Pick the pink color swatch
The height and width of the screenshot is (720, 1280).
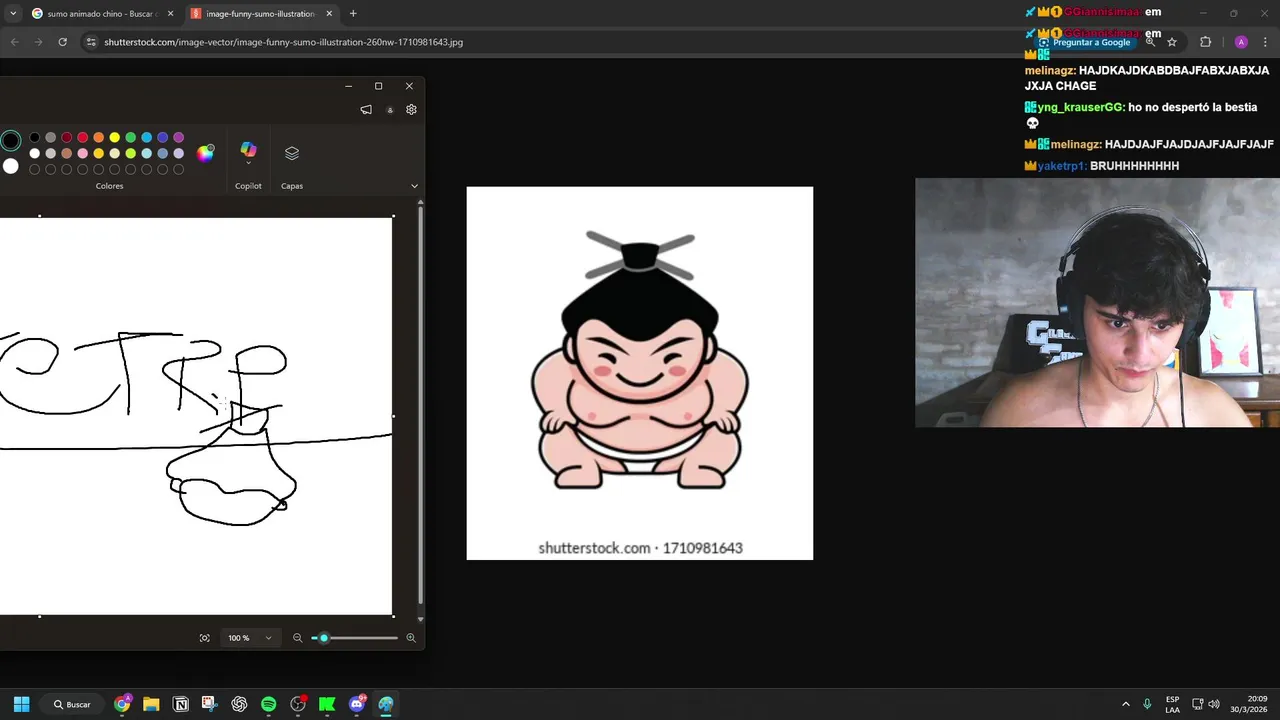(83, 154)
